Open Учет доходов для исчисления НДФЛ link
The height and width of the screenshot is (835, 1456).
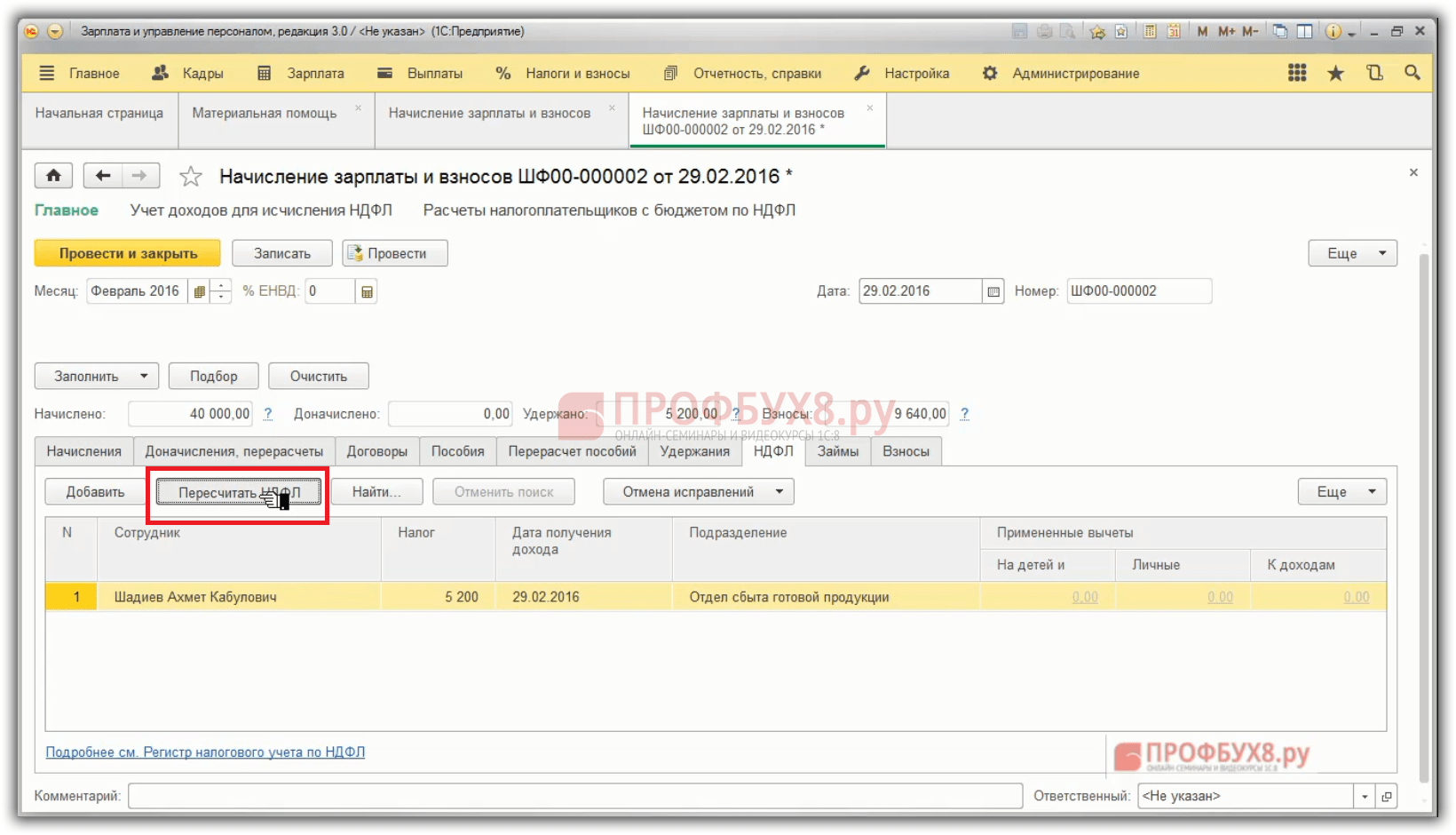pyautogui.click(x=261, y=211)
